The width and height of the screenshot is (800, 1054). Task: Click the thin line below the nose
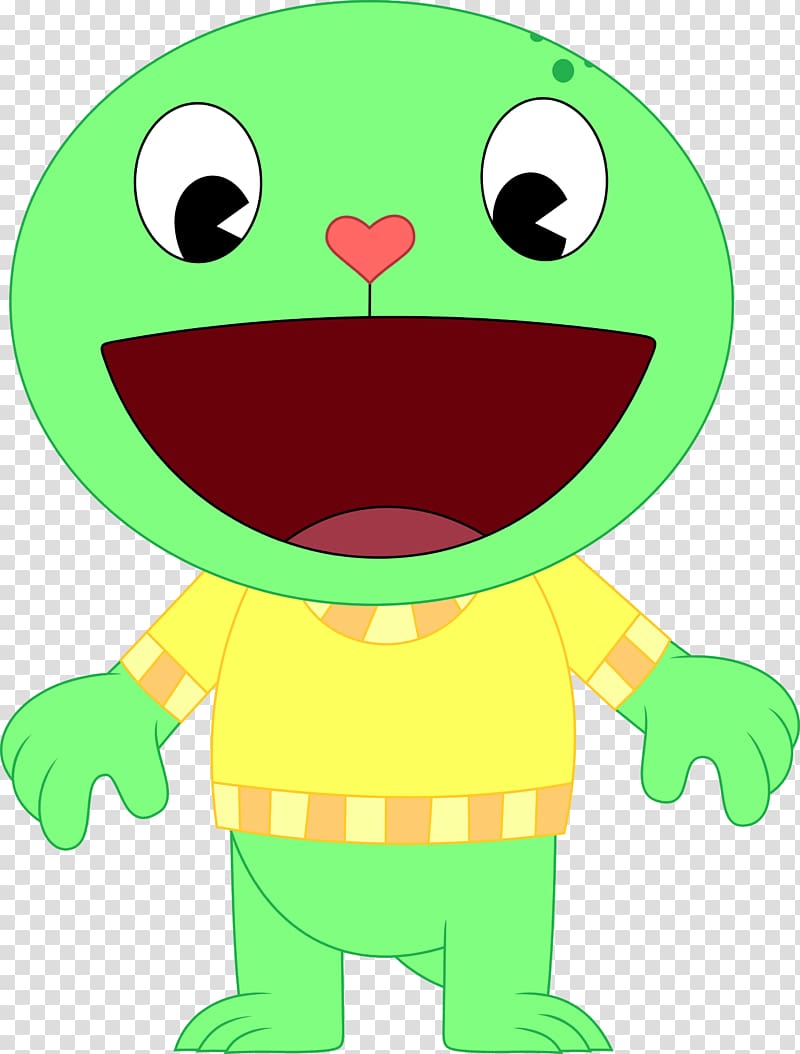[x=370, y=300]
